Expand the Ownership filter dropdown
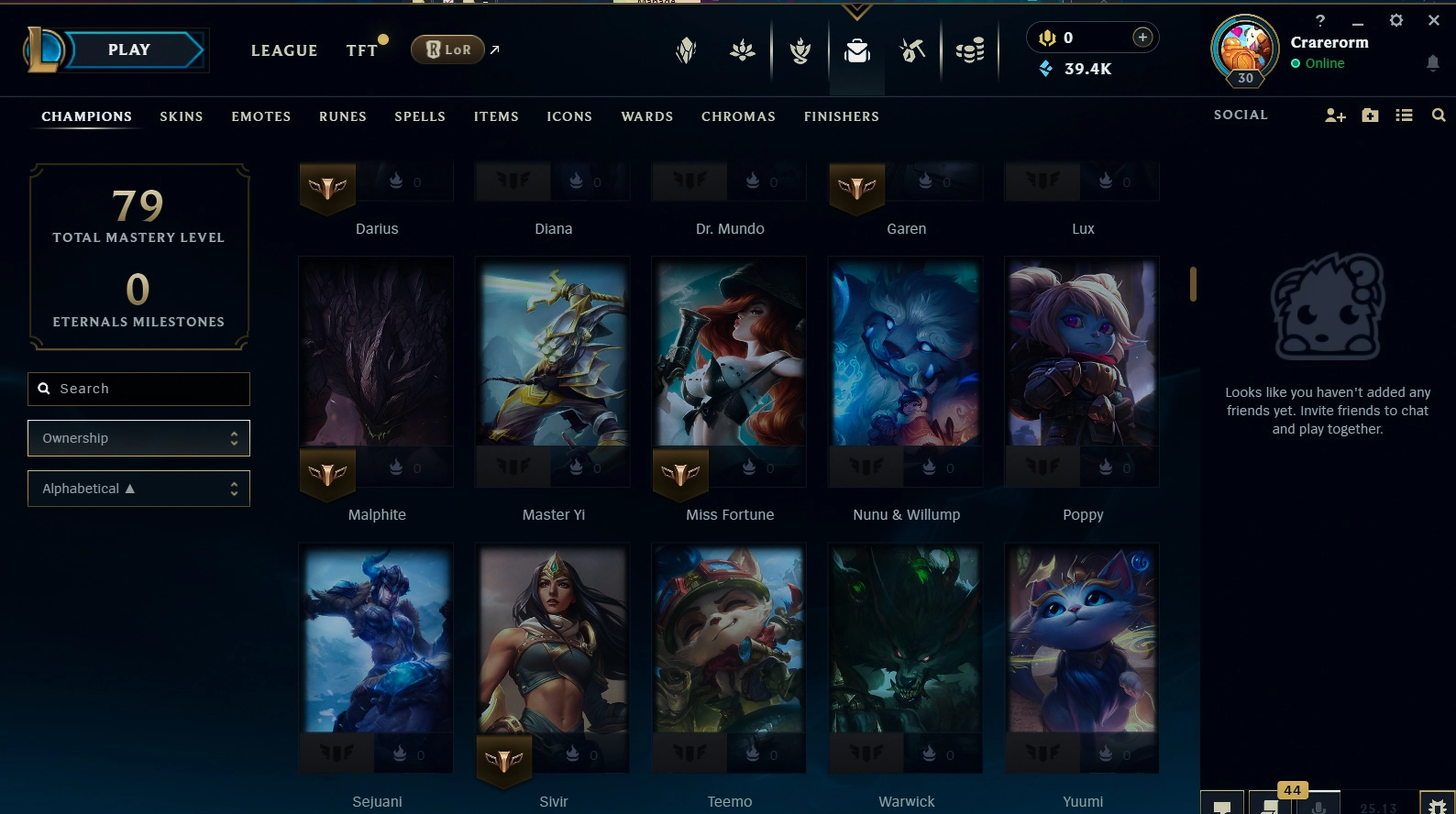The width and height of the screenshot is (1456, 814). (138, 438)
